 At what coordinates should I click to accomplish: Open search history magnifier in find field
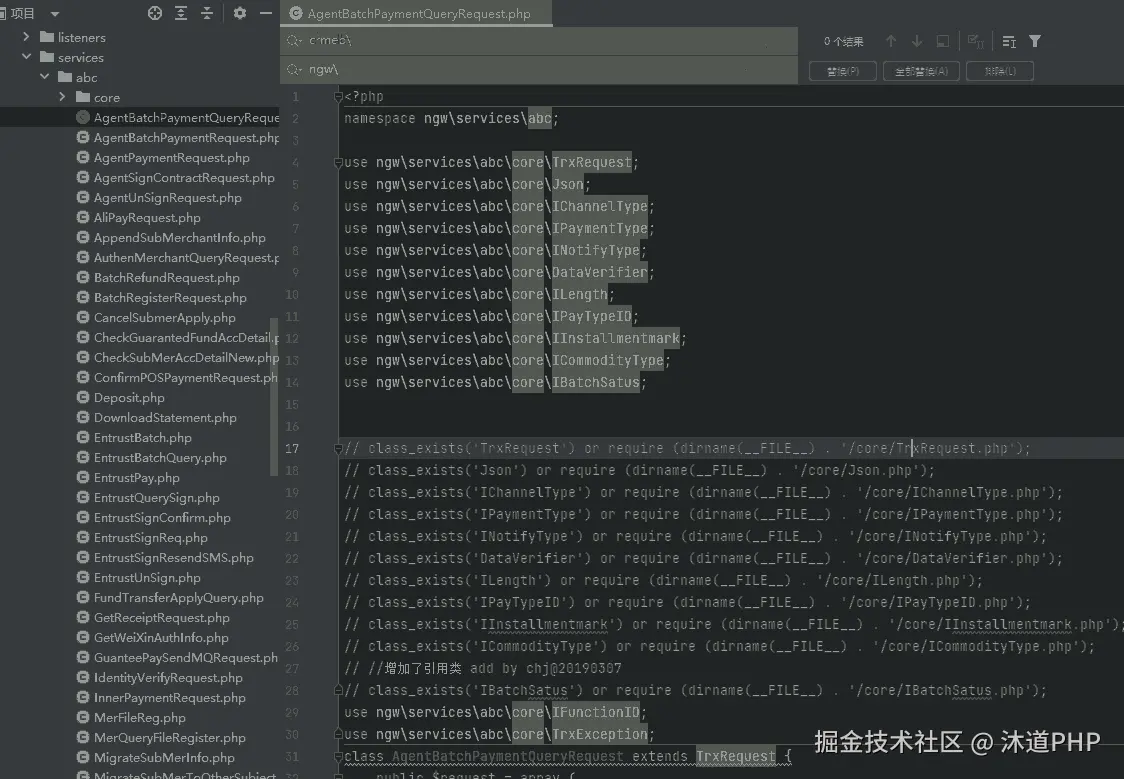[x=294, y=41]
